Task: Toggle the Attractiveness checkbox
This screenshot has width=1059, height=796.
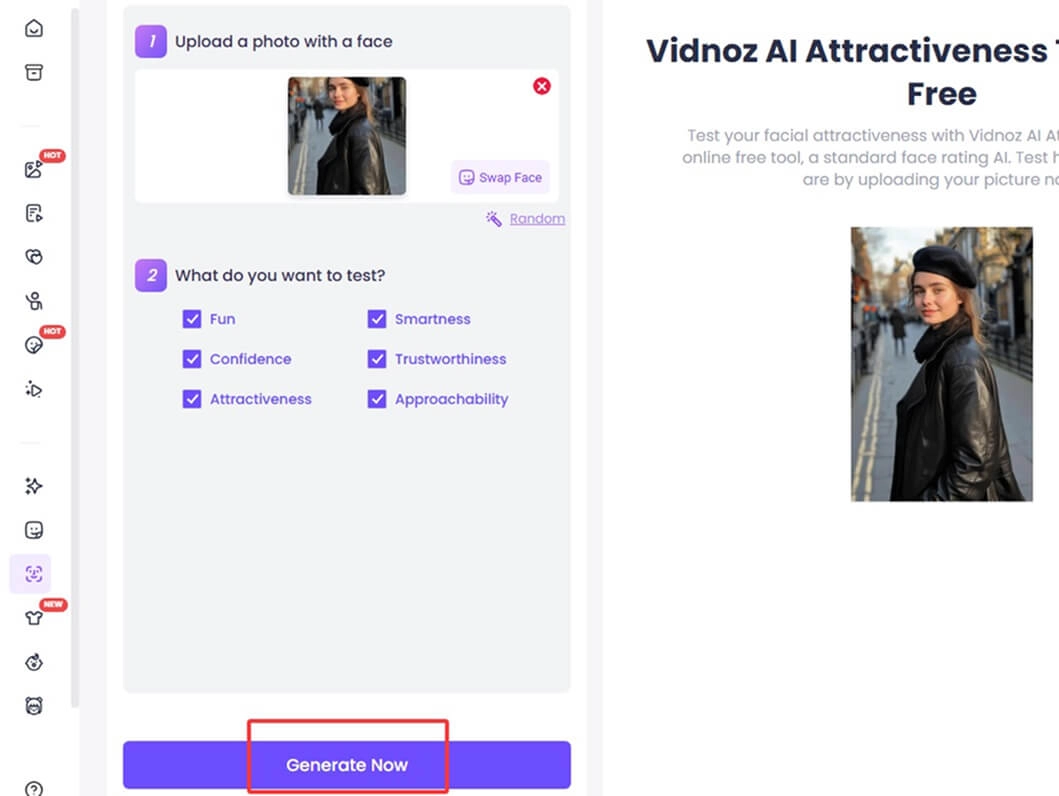Action: pos(192,399)
